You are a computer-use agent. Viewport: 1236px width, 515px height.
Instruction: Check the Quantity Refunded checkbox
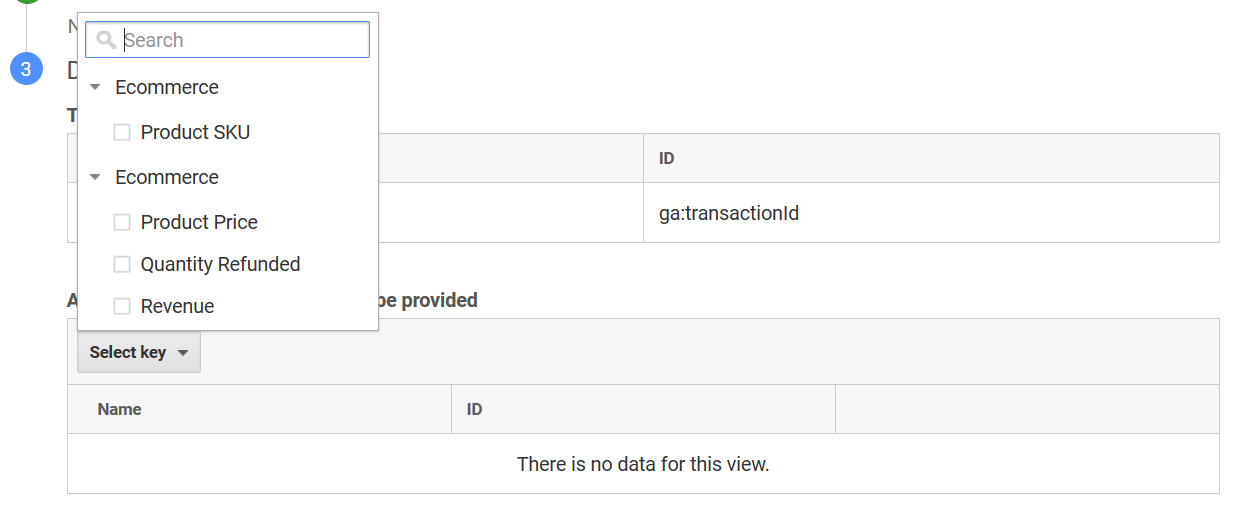[122, 264]
